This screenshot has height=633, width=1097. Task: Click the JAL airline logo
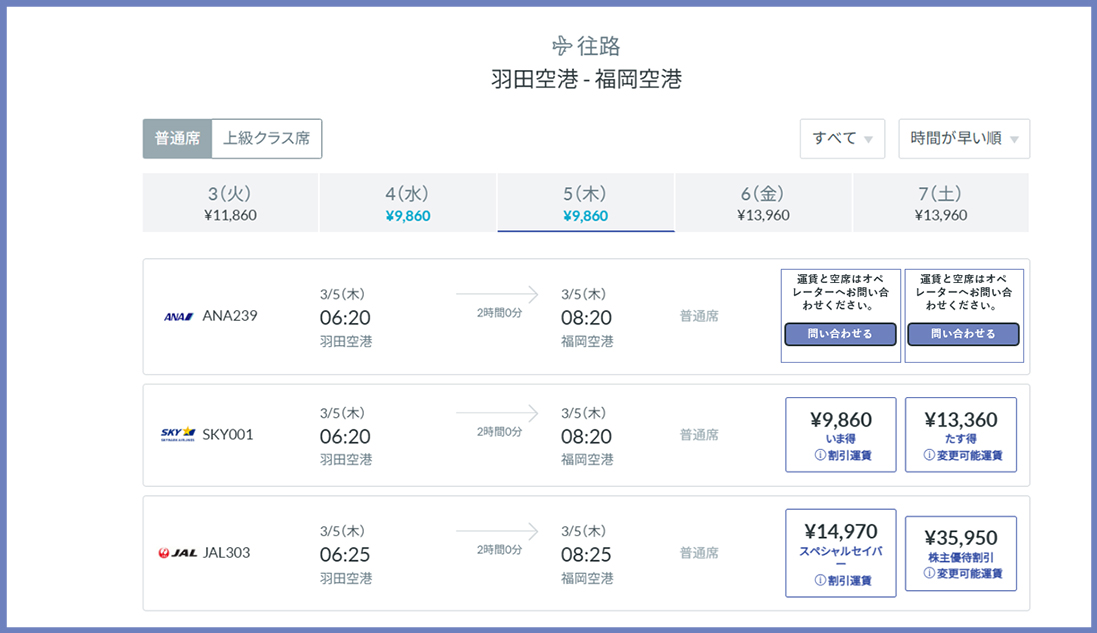coord(178,553)
